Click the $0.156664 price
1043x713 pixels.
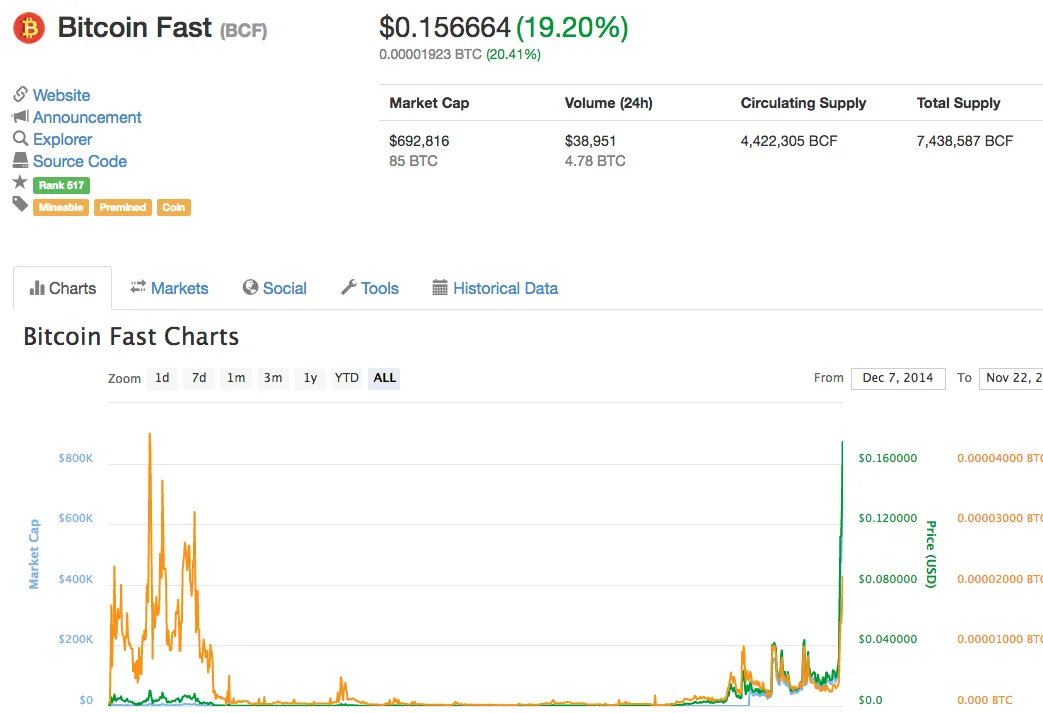pos(444,28)
